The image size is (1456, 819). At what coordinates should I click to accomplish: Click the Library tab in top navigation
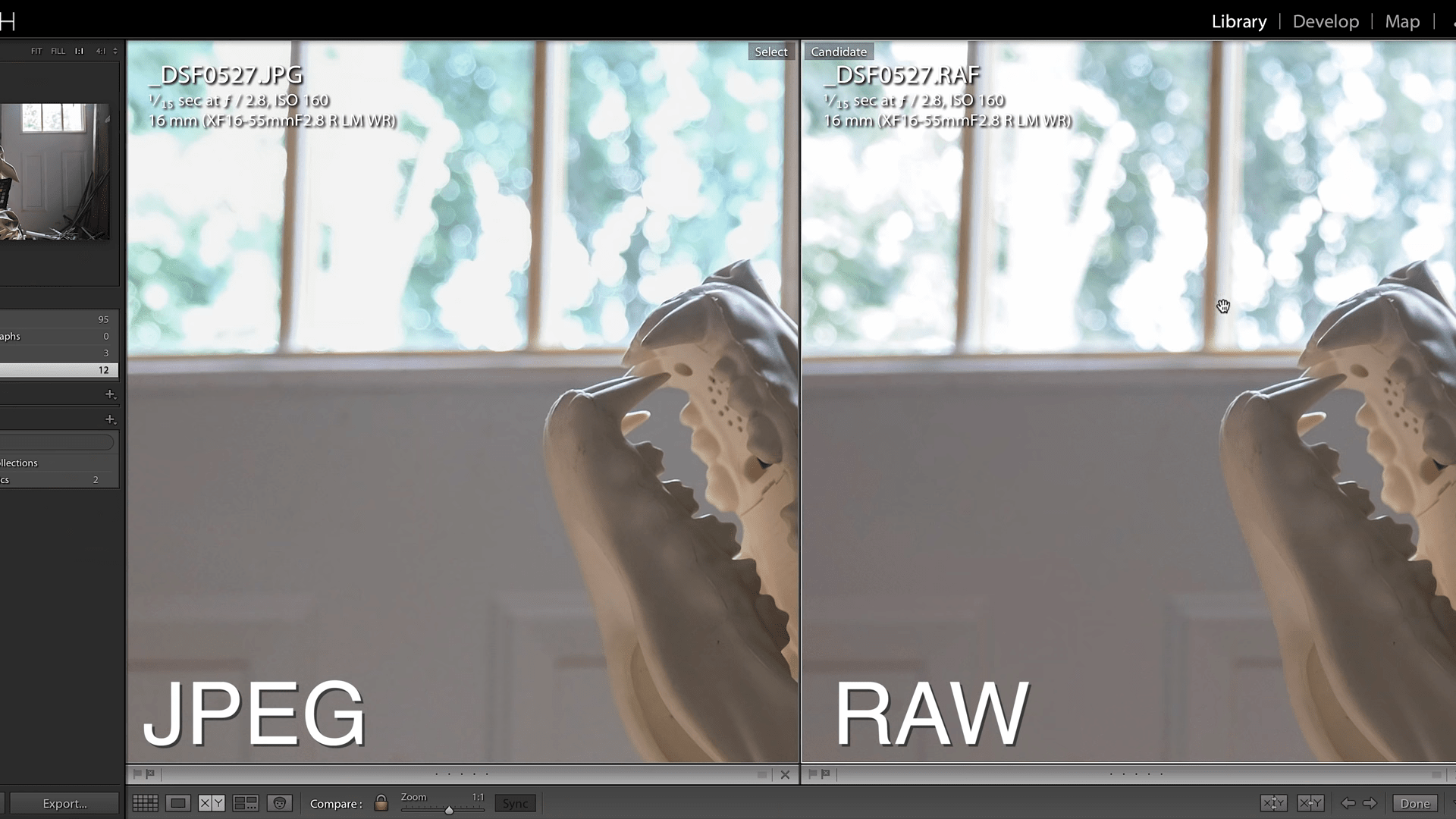click(1239, 21)
